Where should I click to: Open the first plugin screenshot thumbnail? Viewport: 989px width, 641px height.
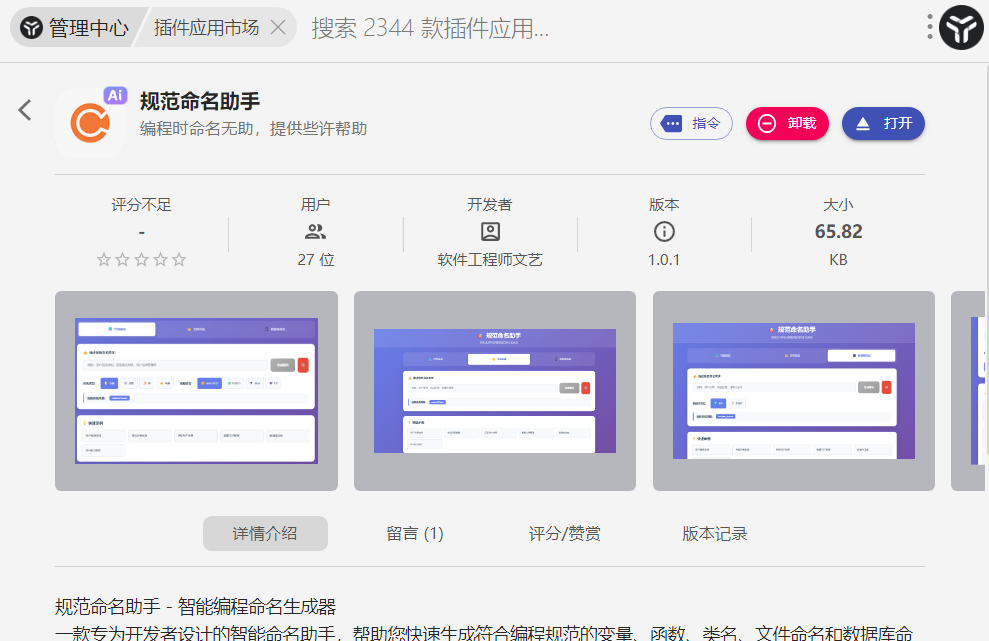pos(196,391)
